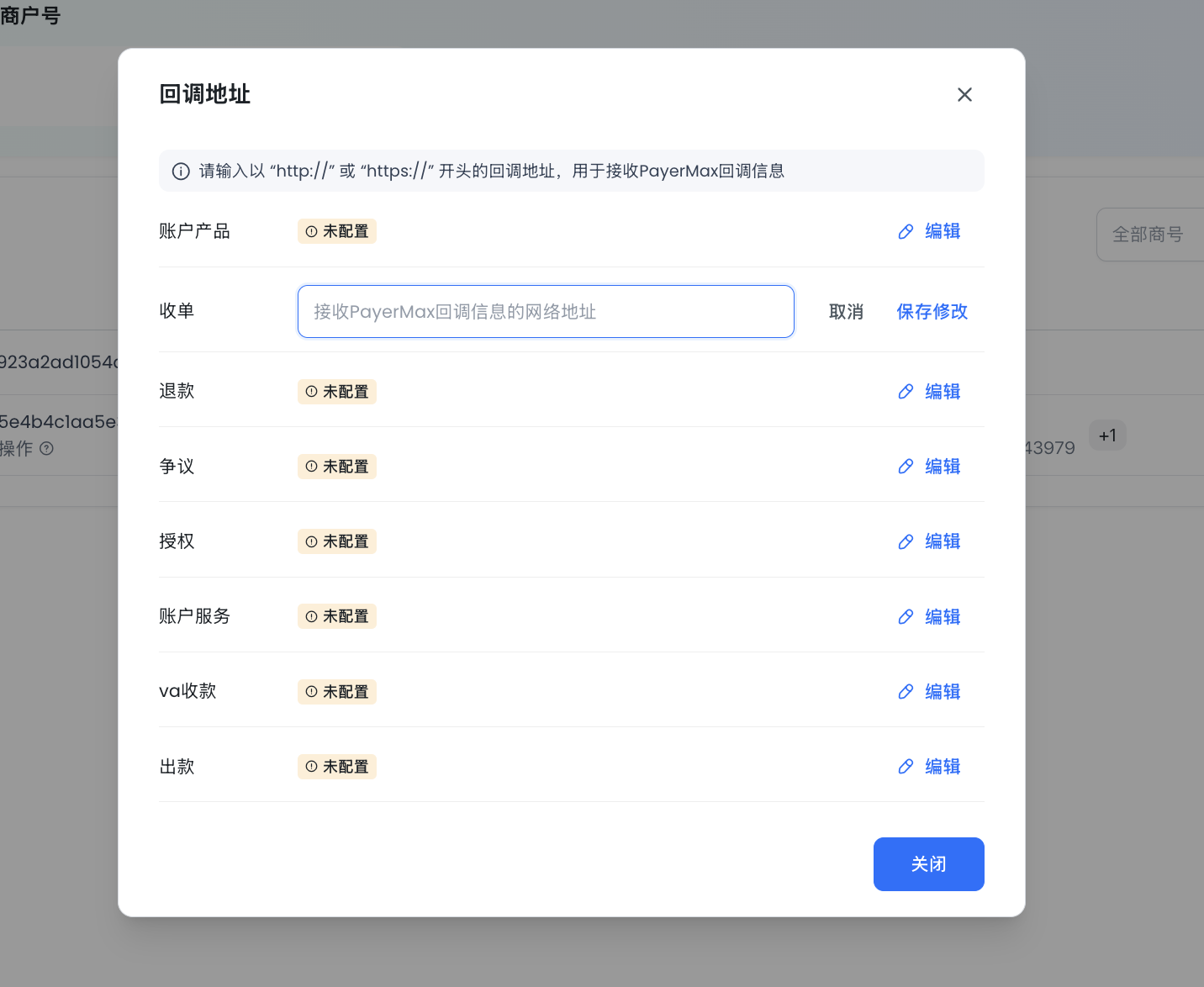Click the pencil edit icon for 出款
Image resolution: width=1204 pixels, height=987 pixels.
tap(906, 767)
